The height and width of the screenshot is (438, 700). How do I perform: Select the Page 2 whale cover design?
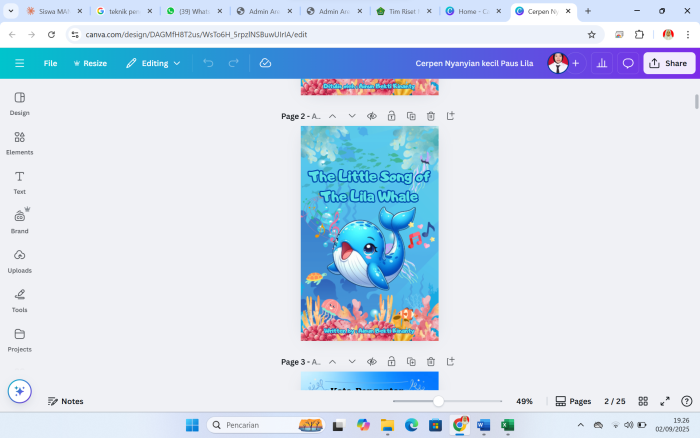click(370, 234)
